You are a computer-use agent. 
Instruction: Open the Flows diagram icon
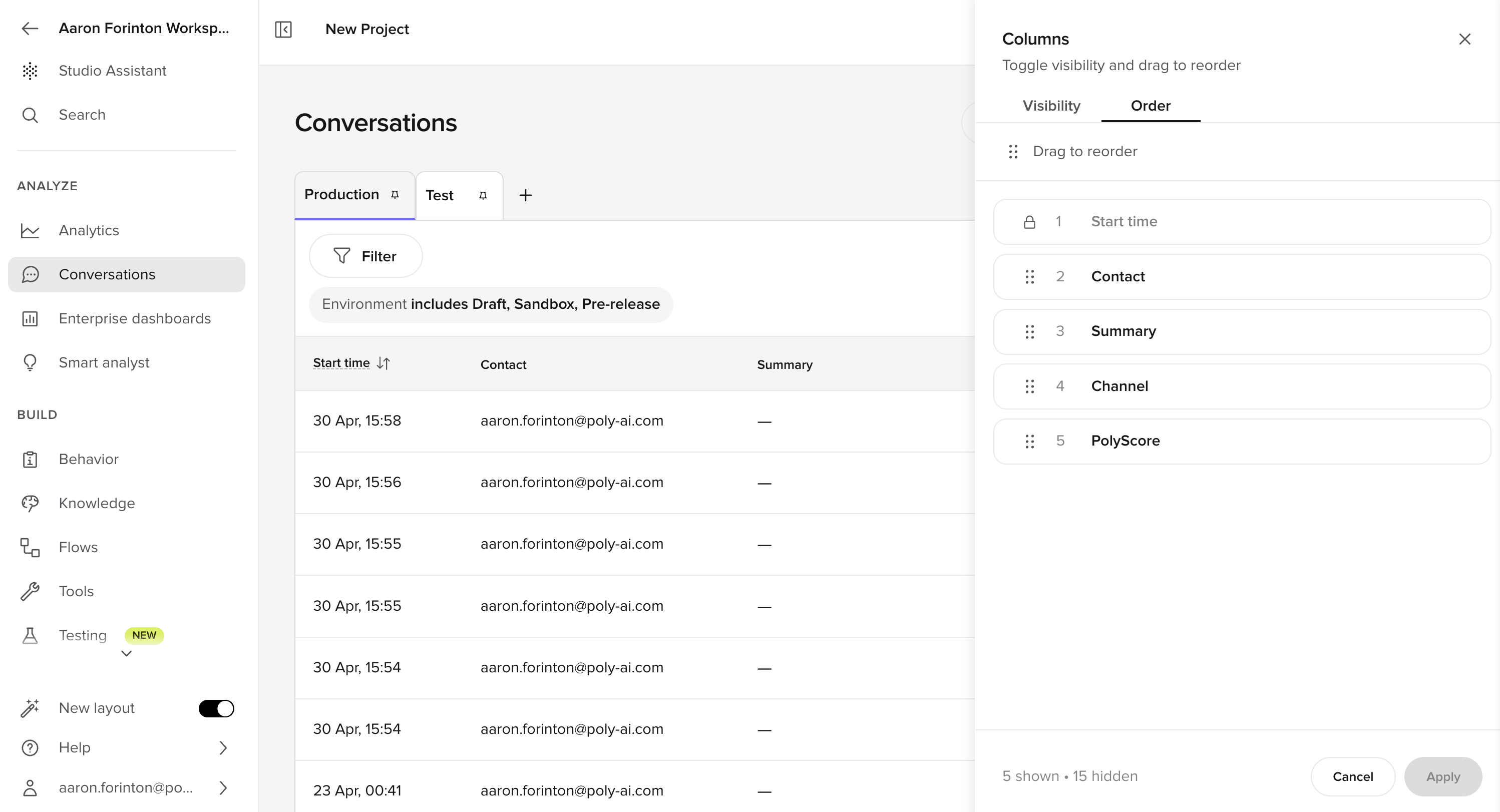pyautogui.click(x=30, y=548)
